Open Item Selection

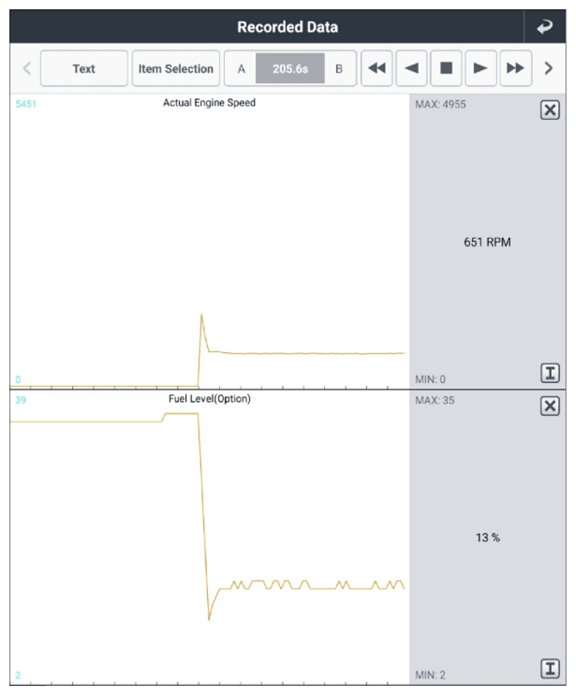point(176,68)
